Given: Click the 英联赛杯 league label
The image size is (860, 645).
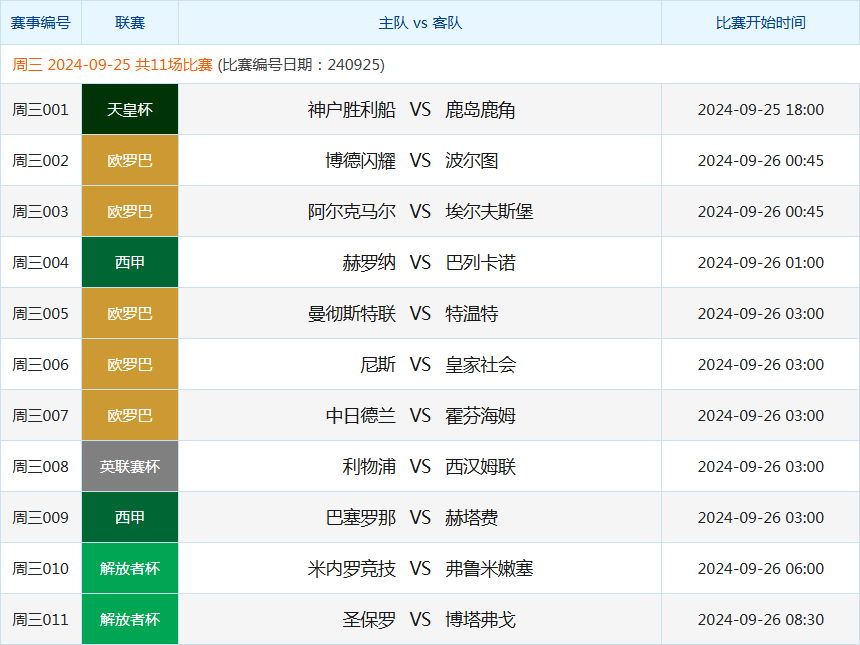Looking at the screenshot, I should coord(130,466).
